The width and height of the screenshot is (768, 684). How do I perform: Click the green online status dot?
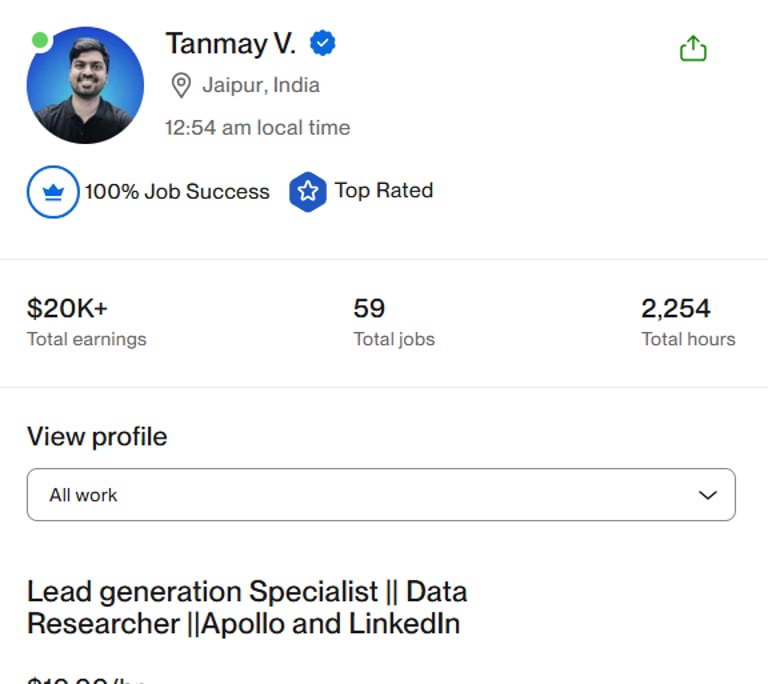(x=40, y=40)
